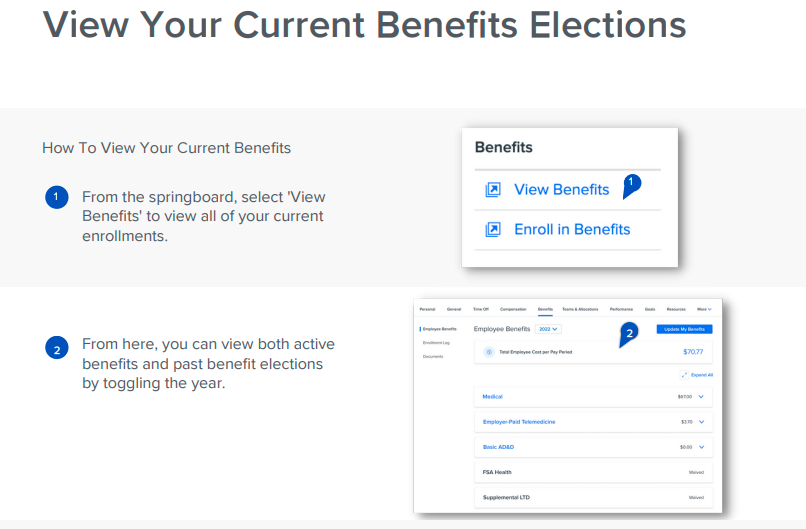
Task: Switch to the Compensation tab
Action: [x=513, y=310]
